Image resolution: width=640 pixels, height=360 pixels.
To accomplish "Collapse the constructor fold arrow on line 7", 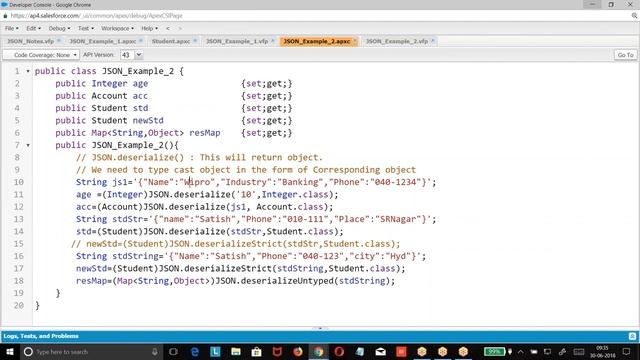I will (x=28, y=145).
